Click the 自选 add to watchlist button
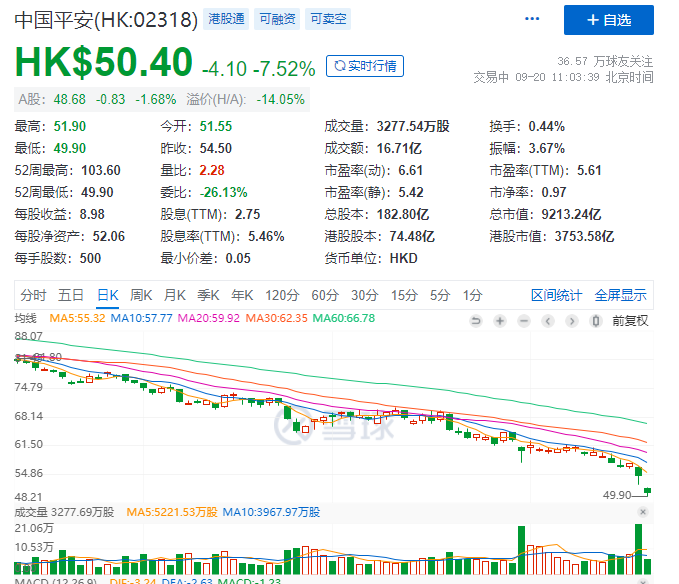The width and height of the screenshot is (679, 584). 609,20
